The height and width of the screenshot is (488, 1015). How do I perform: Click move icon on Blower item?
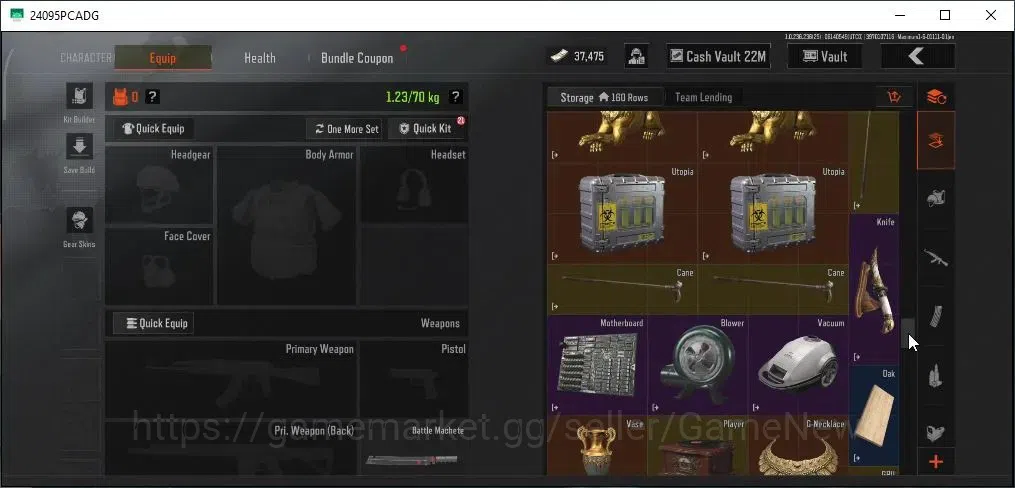(x=655, y=407)
